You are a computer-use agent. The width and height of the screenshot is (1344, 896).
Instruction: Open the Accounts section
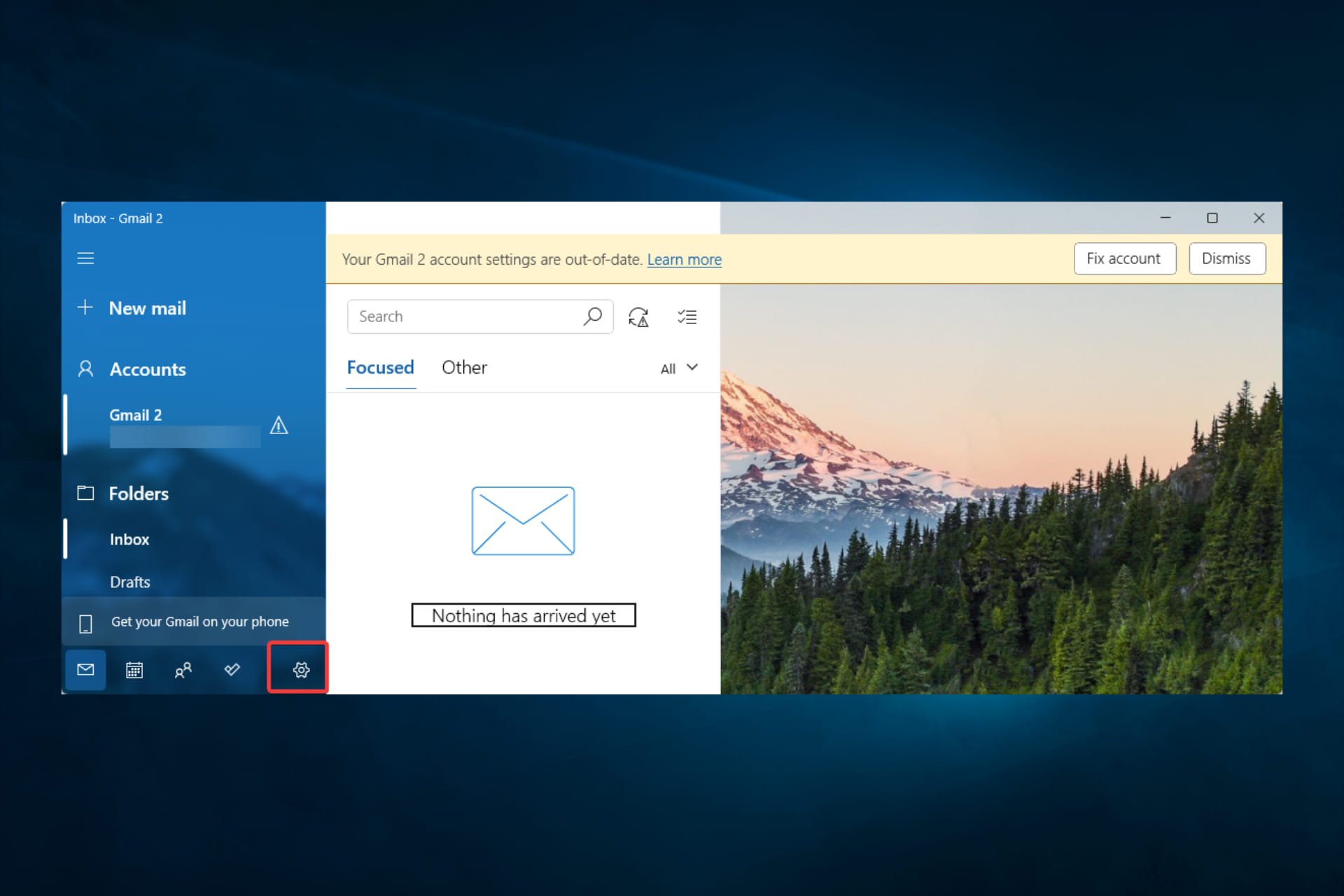(x=147, y=370)
